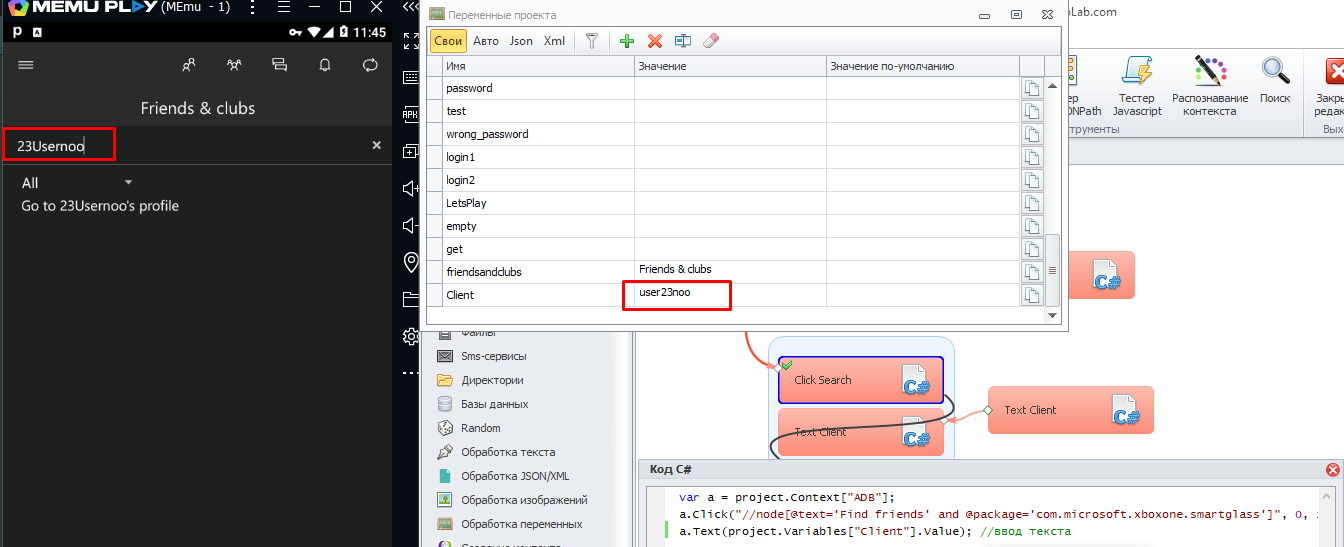Click the eraser clear icon in variables toolbar

tap(711, 41)
